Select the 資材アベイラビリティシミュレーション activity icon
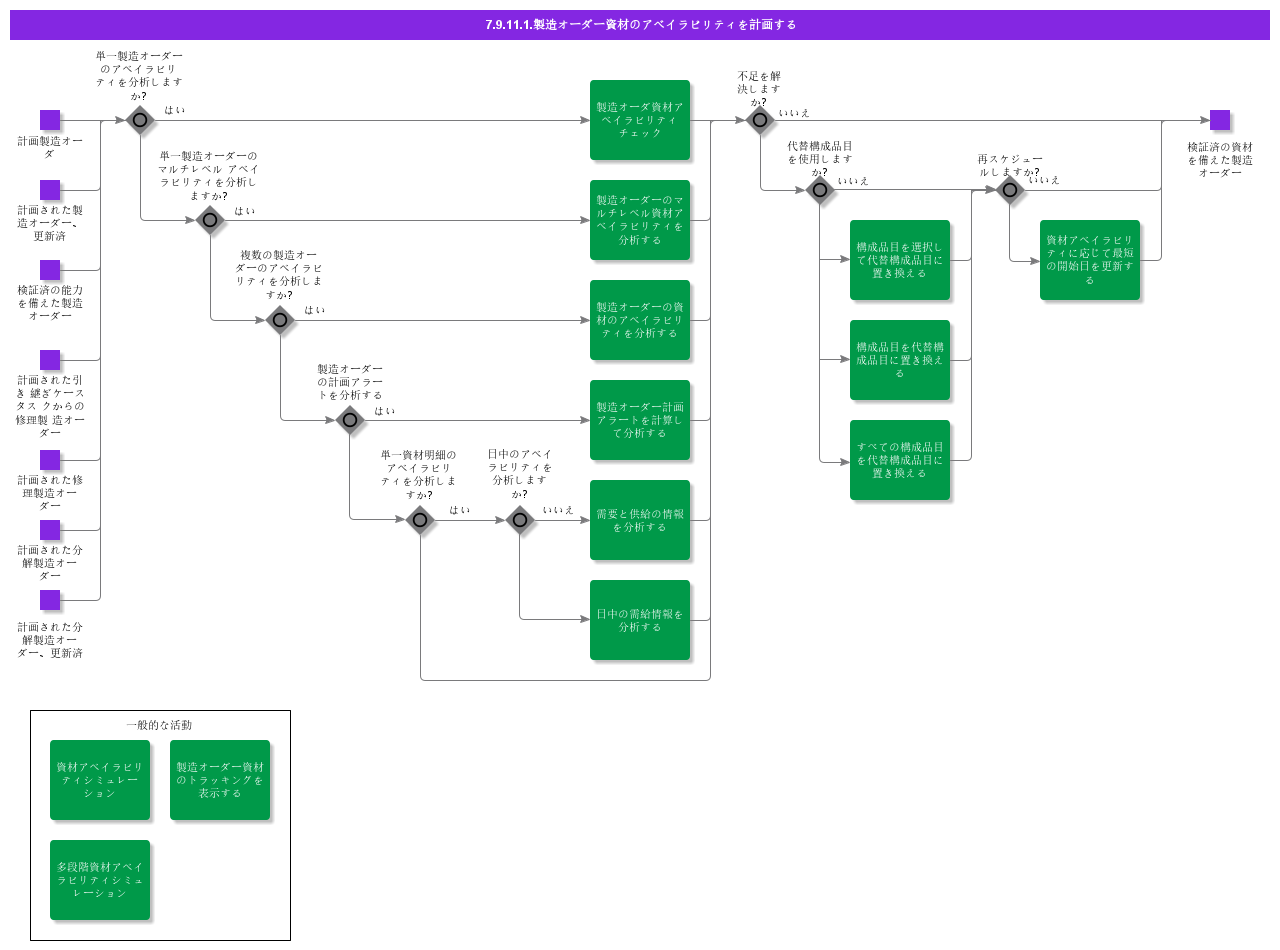The width and height of the screenshot is (1280, 950). point(100,780)
